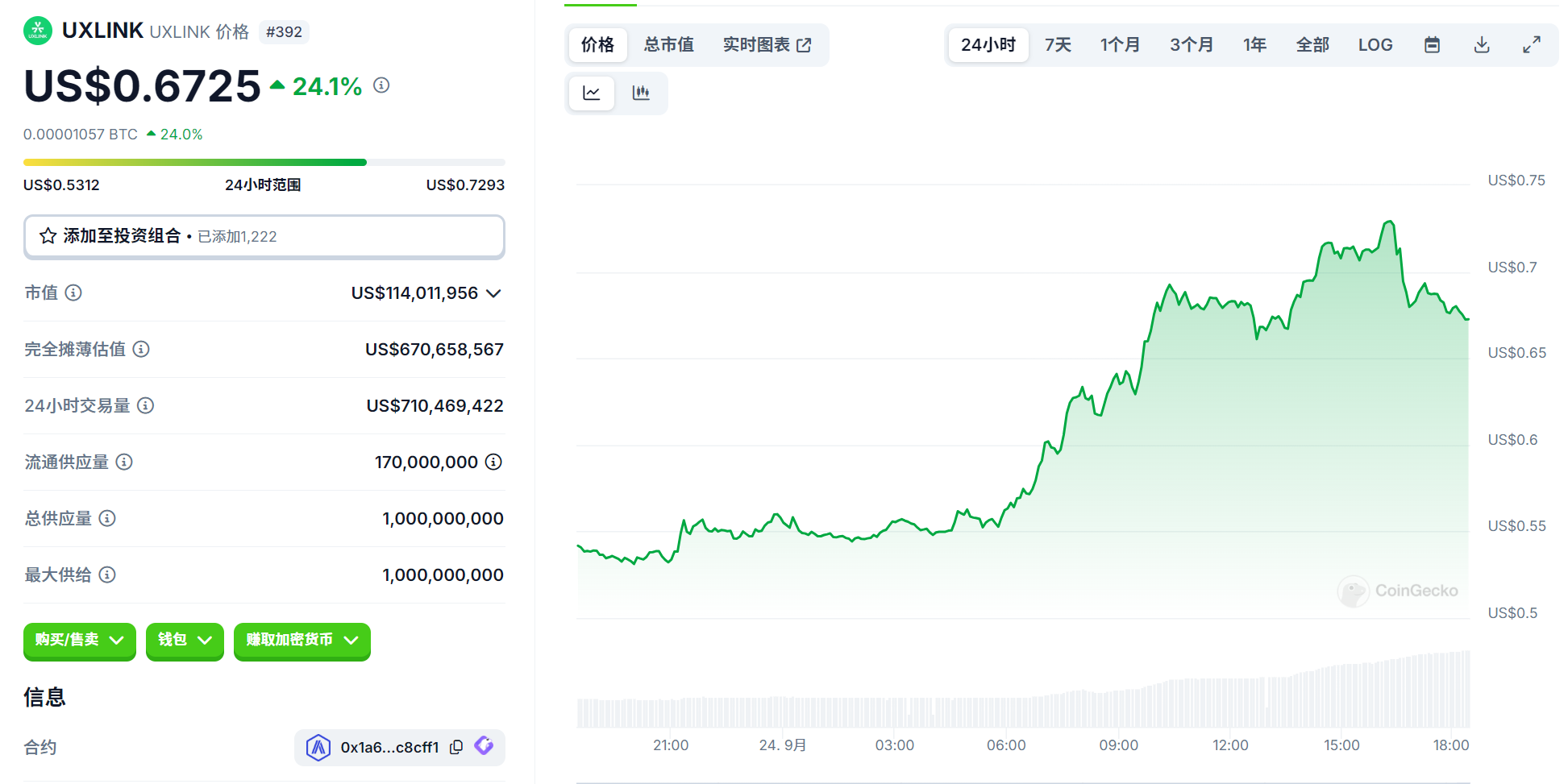Image resolution: width=1568 pixels, height=784 pixels.
Task: Open the 实时图表 external link icon
Action: pyautogui.click(x=804, y=46)
